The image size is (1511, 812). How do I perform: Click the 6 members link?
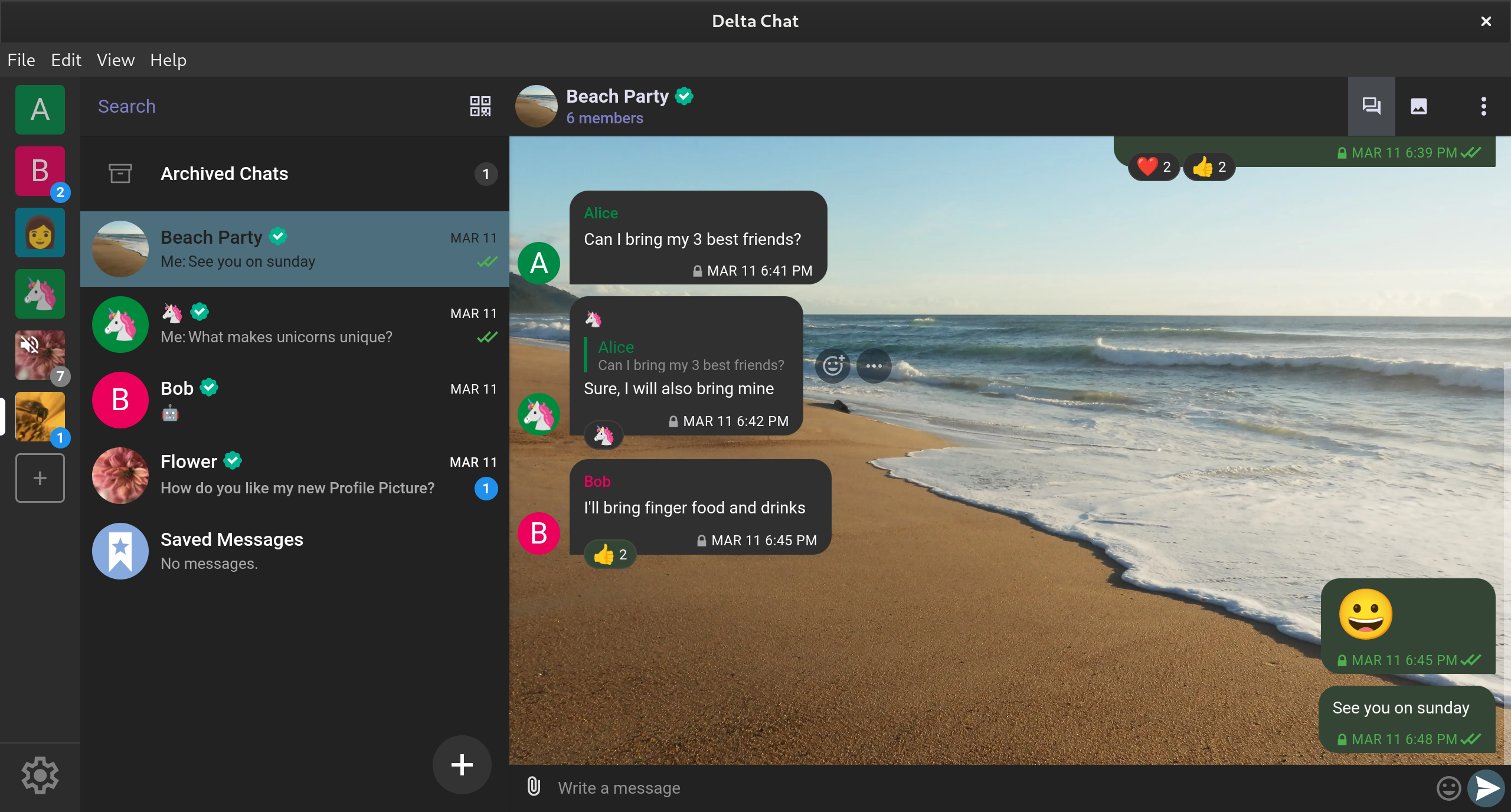604,118
